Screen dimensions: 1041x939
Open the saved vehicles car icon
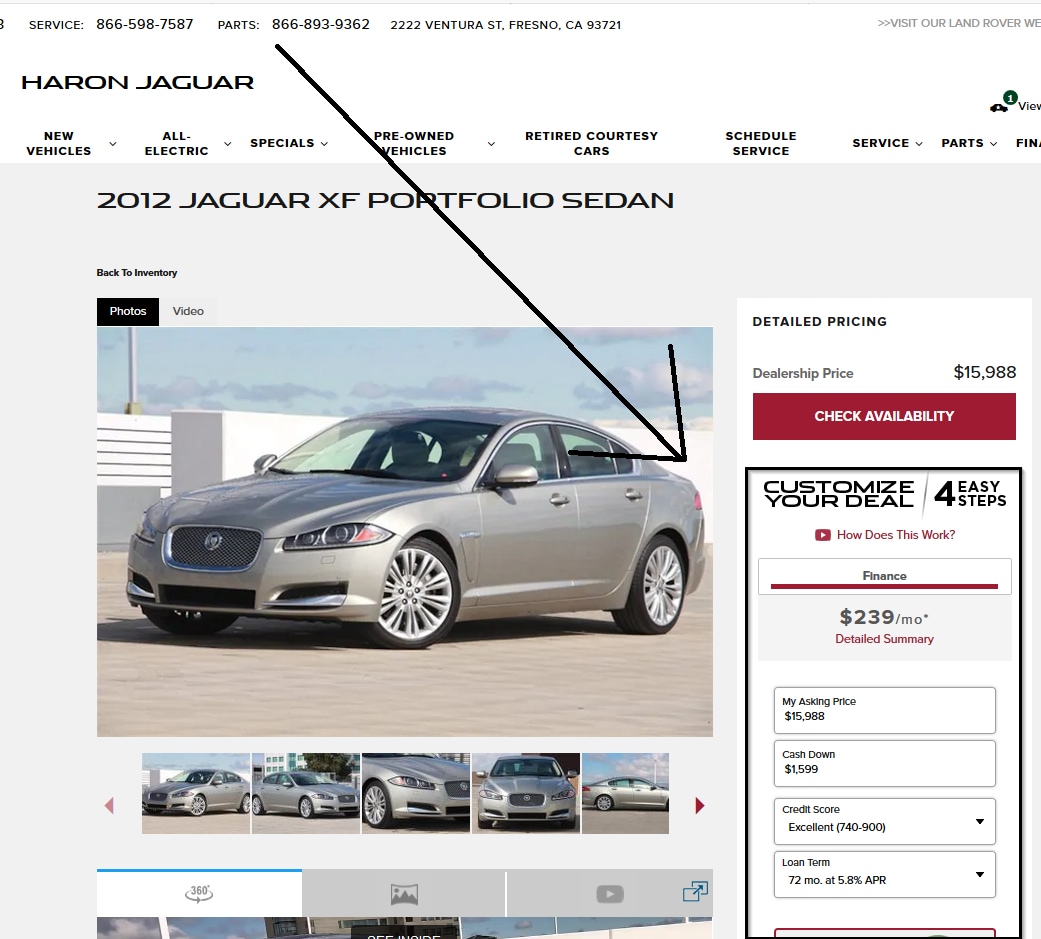999,107
